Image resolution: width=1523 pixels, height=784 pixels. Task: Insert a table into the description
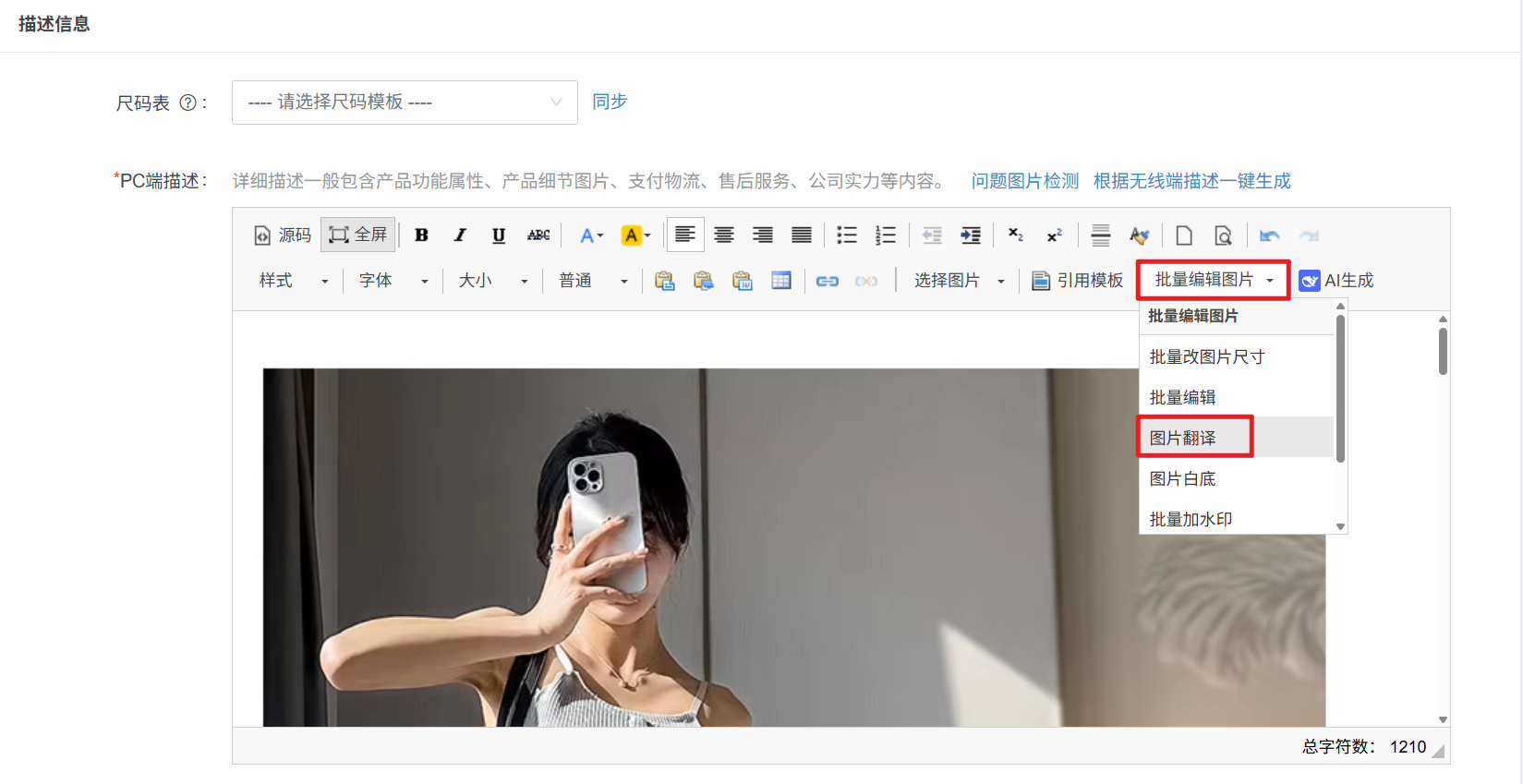pyautogui.click(x=781, y=281)
